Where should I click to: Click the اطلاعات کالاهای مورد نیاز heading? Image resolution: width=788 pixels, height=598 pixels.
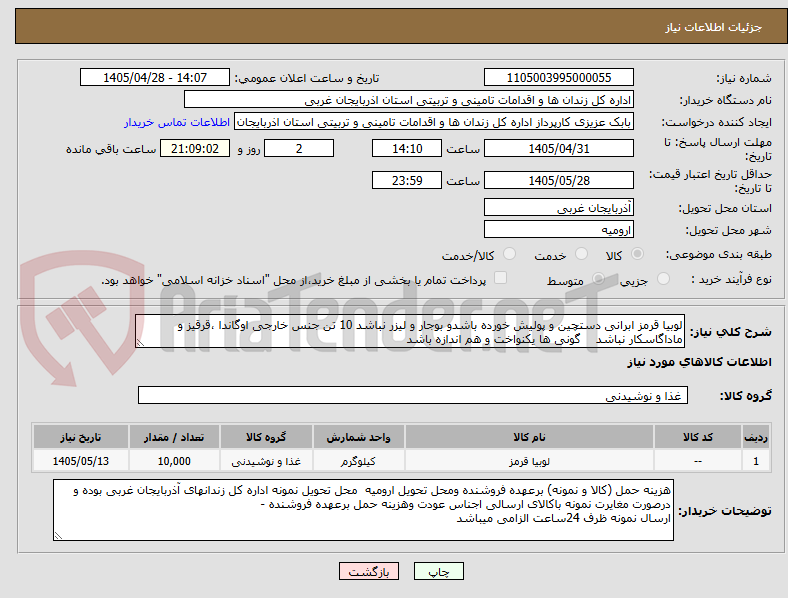coord(699,362)
